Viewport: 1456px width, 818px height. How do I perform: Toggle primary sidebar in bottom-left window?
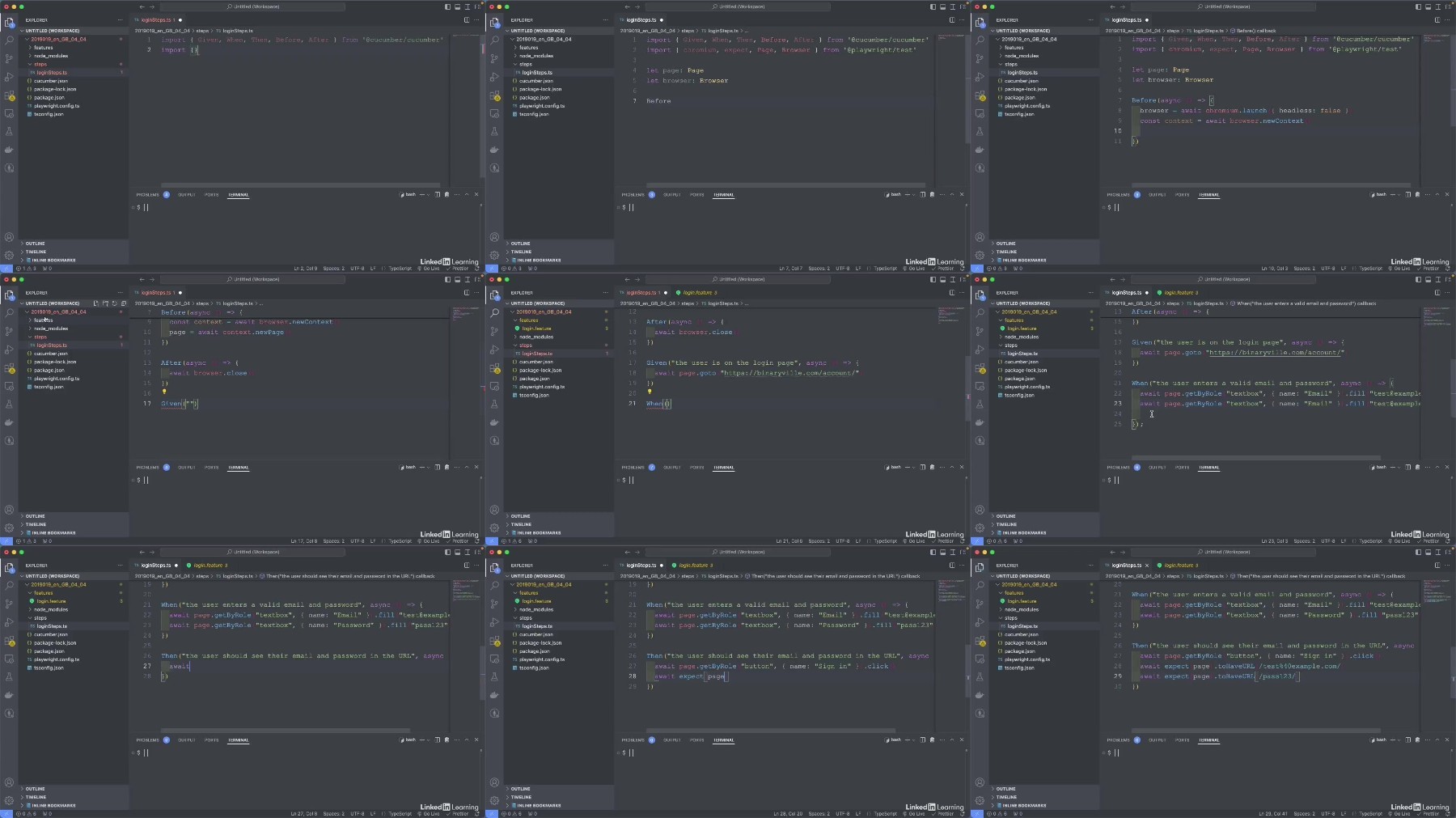click(x=447, y=552)
